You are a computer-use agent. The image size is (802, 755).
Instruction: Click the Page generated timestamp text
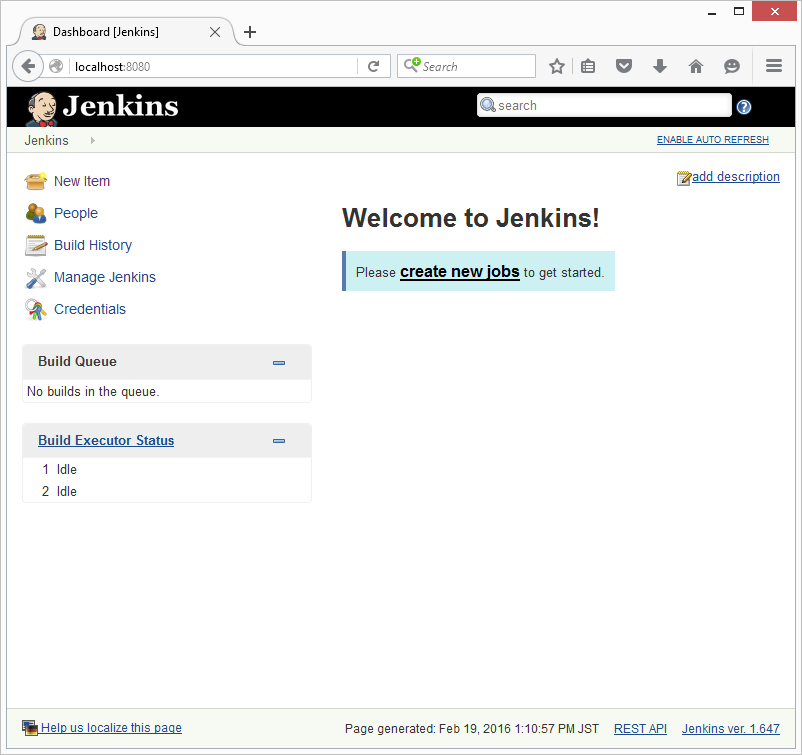pos(472,728)
